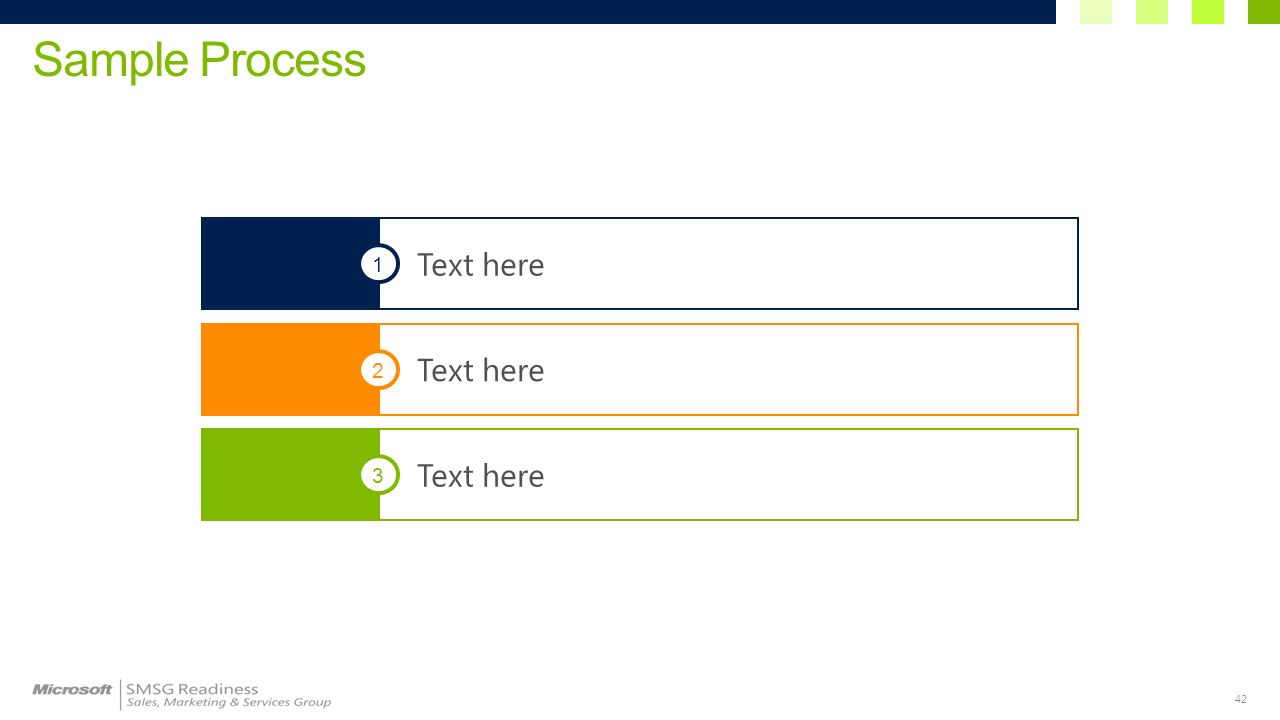Select the slide number 42
Screen dimensions: 1280x720
click(x=1241, y=699)
